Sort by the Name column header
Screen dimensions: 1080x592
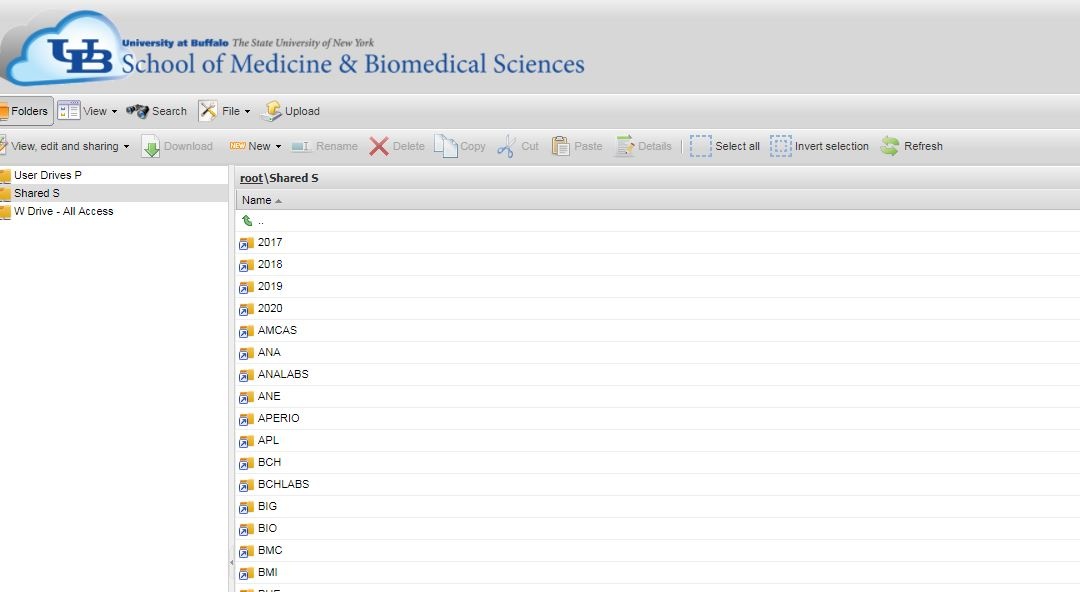click(257, 200)
